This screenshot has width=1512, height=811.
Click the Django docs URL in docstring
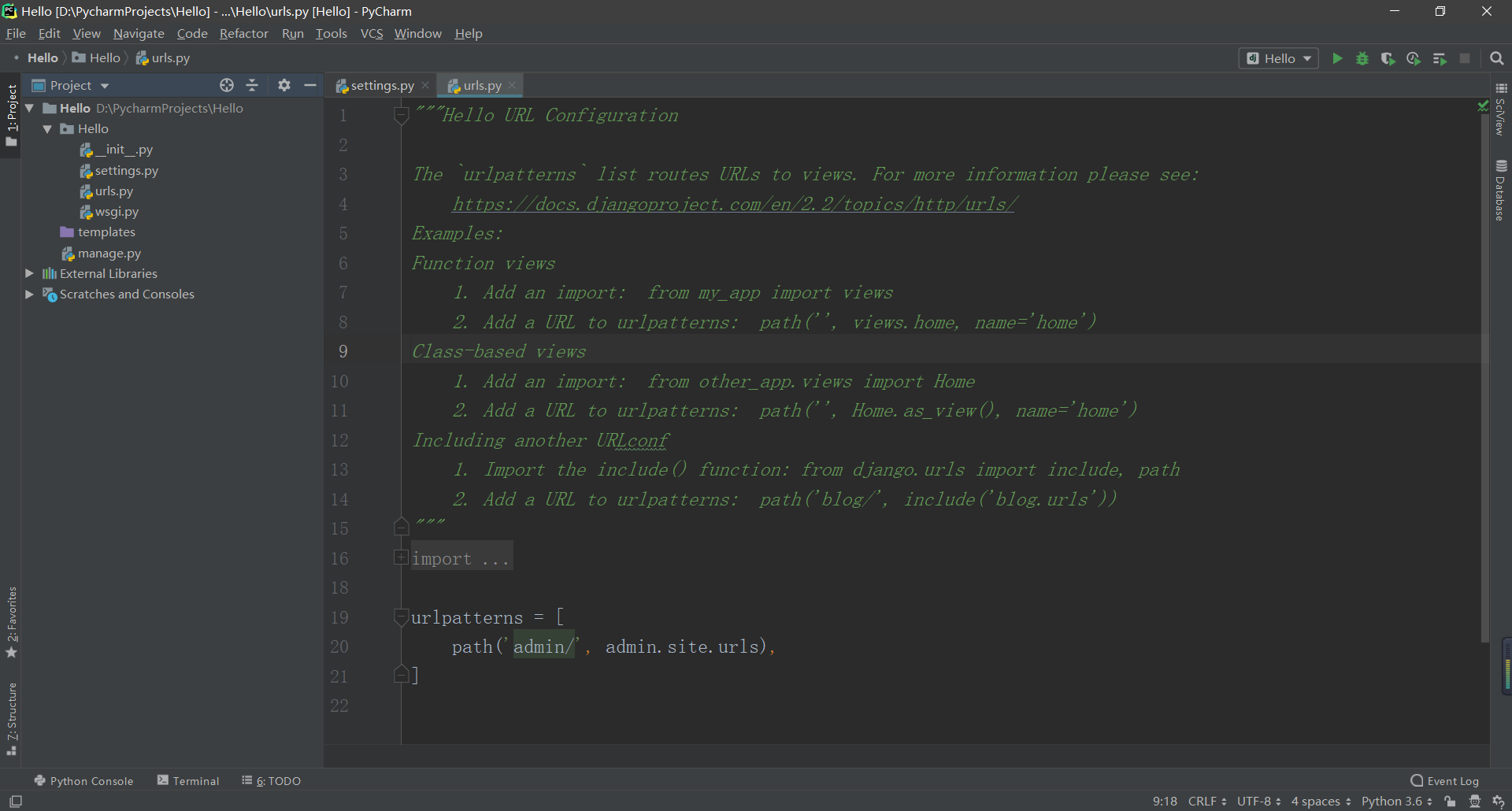734,204
